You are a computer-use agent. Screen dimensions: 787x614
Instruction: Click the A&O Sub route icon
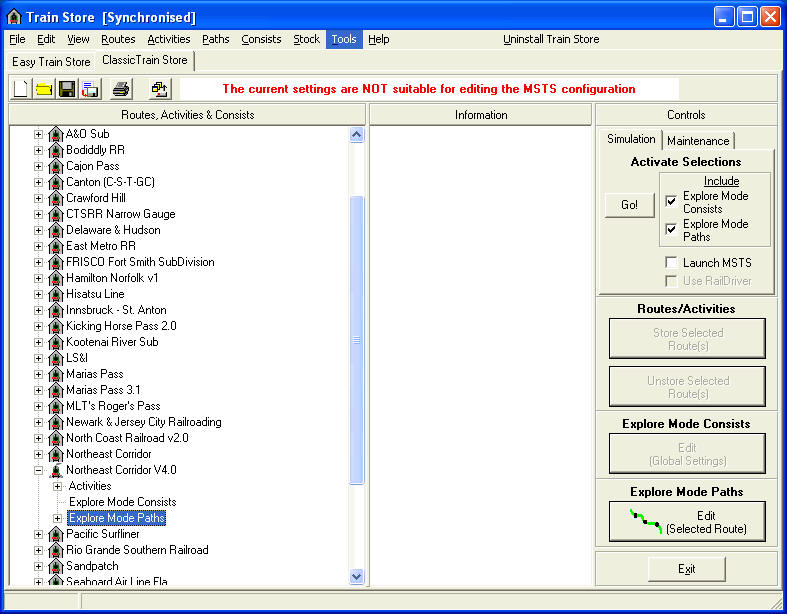[x=56, y=134]
